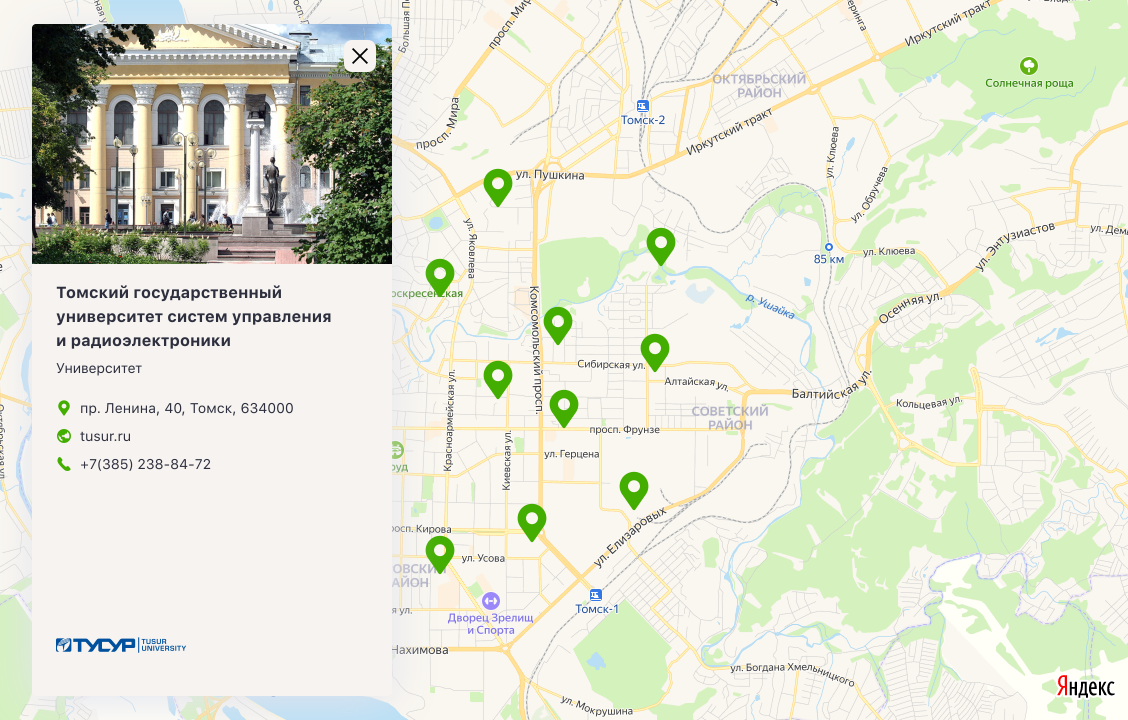Select the green marker on Сибирская ул.
The width and height of the screenshot is (1128, 720).
(x=655, y=352)
